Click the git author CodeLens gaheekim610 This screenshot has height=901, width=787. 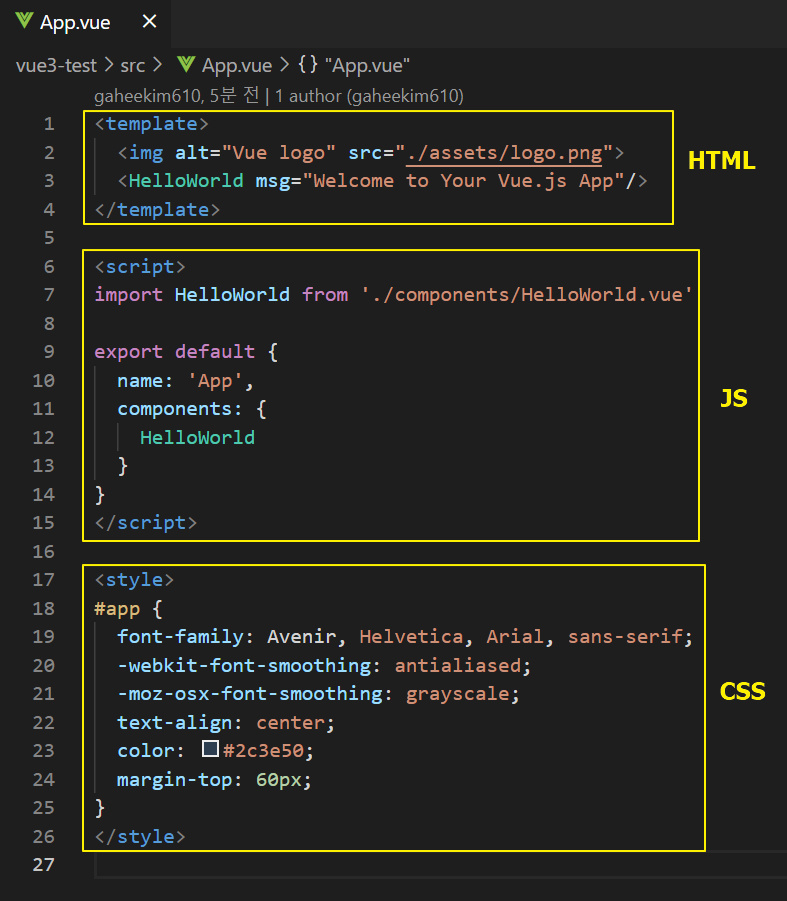(x=279, y=96)
